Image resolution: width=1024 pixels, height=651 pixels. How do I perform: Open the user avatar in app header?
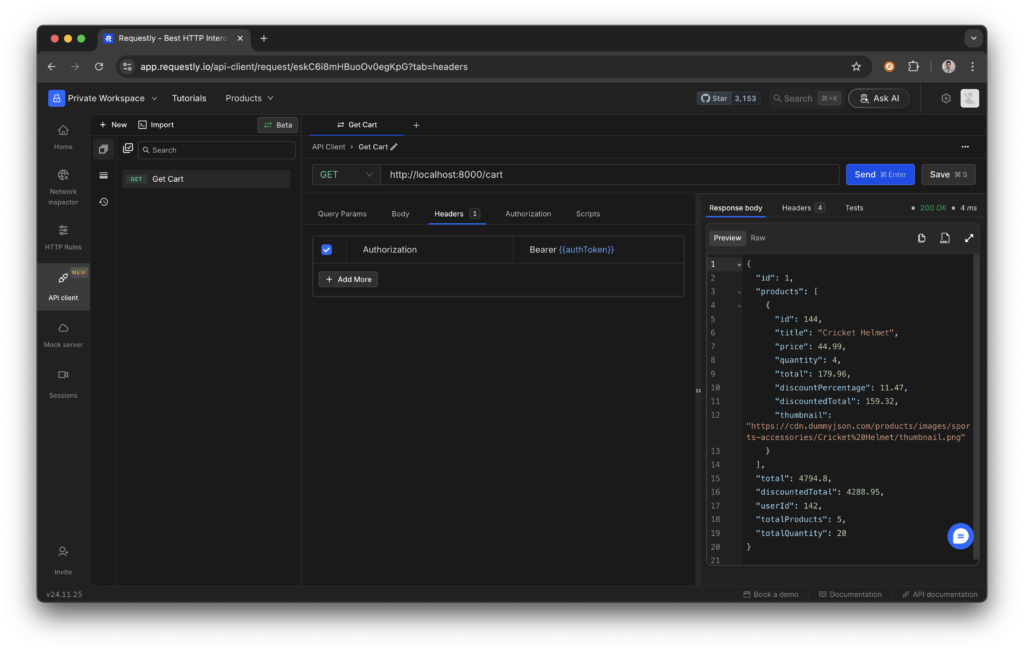[969, 98]
